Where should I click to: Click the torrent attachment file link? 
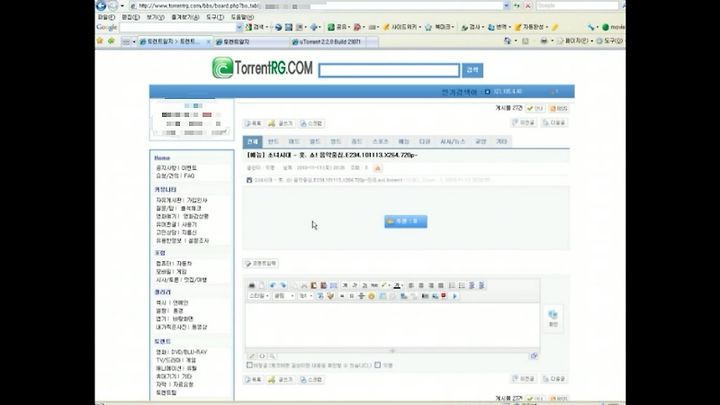click(x=328, y=180)
